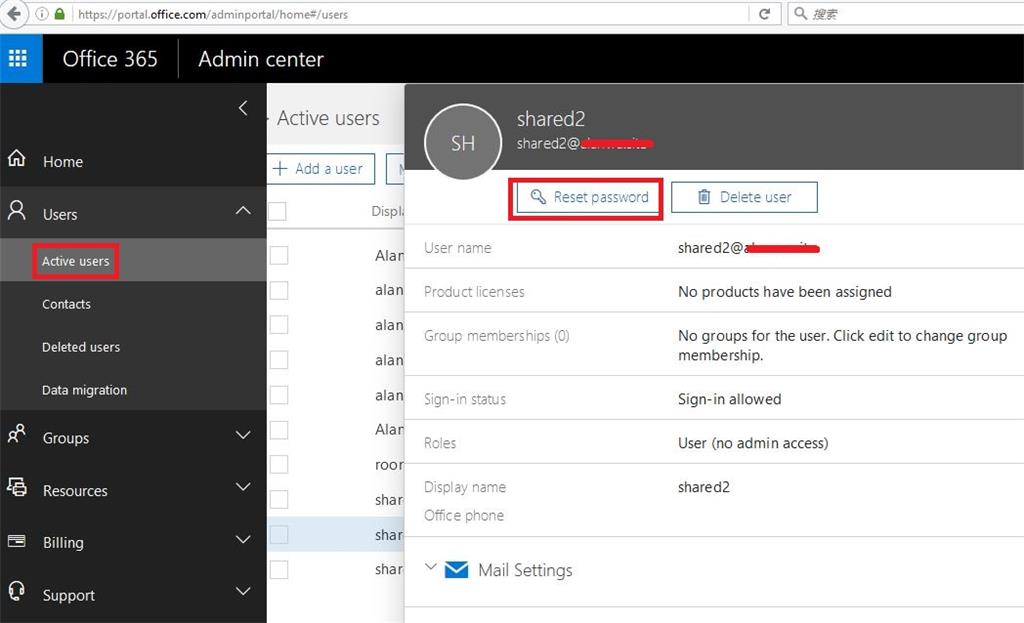Click the plus icon beside Add a user

(280, 168)
